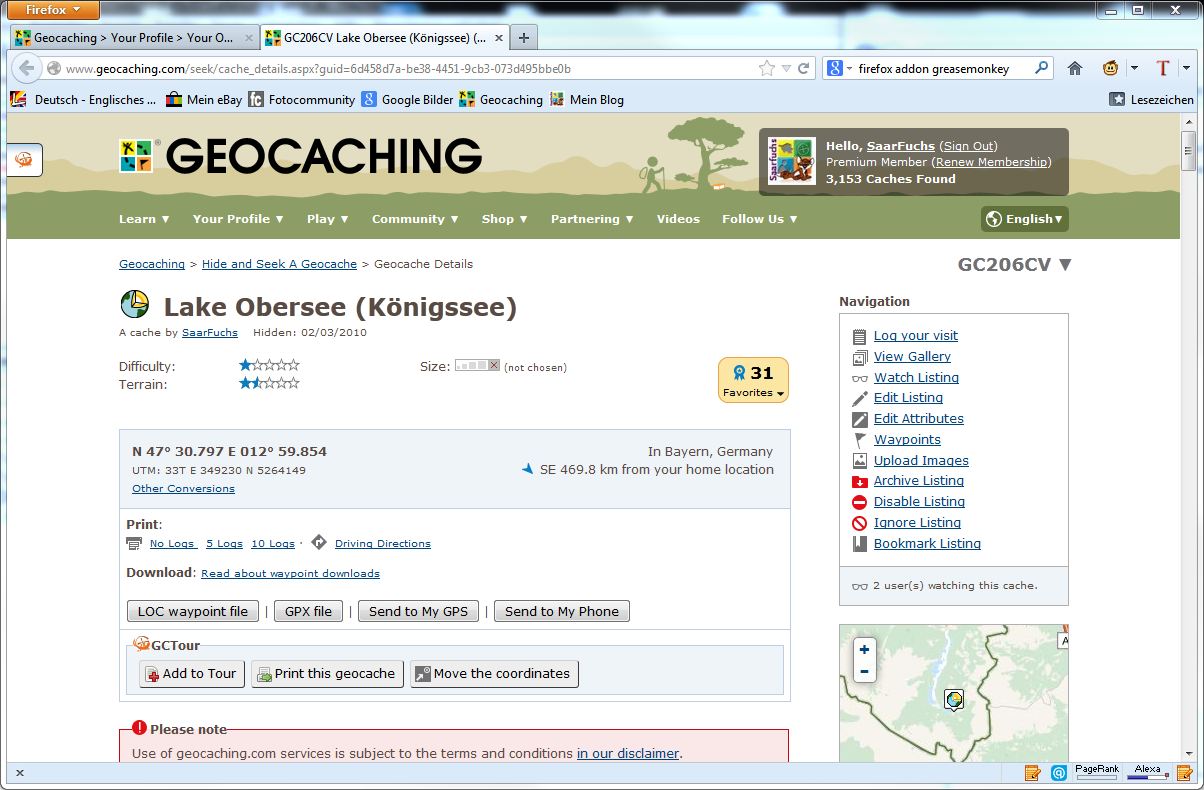Click Other Conversions link

click(183, 489)
